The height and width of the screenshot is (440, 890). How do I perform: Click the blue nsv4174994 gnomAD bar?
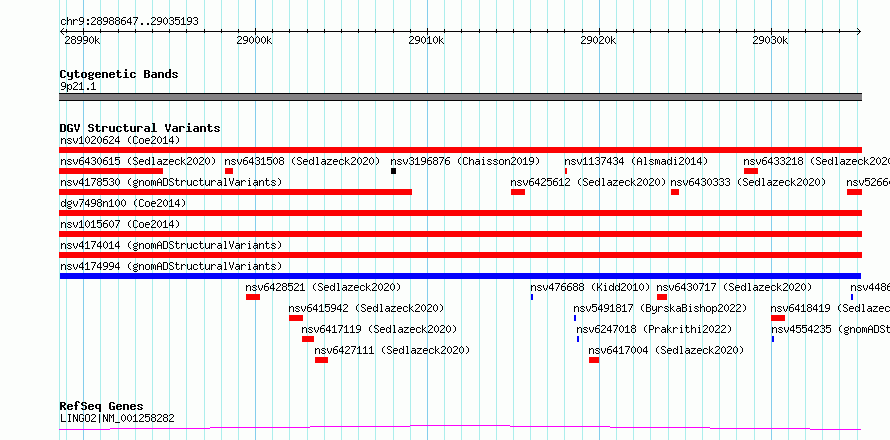point(460,276)
